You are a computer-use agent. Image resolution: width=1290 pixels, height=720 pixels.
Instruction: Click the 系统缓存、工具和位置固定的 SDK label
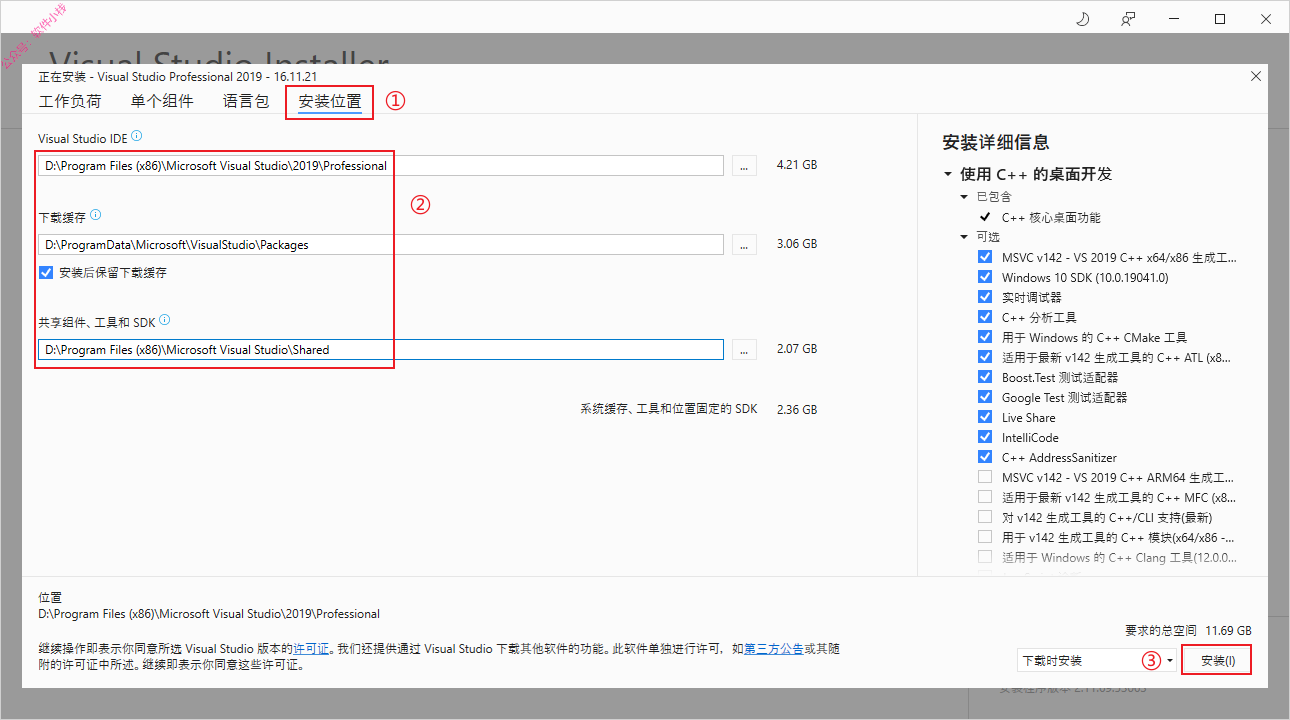[669, 410]
